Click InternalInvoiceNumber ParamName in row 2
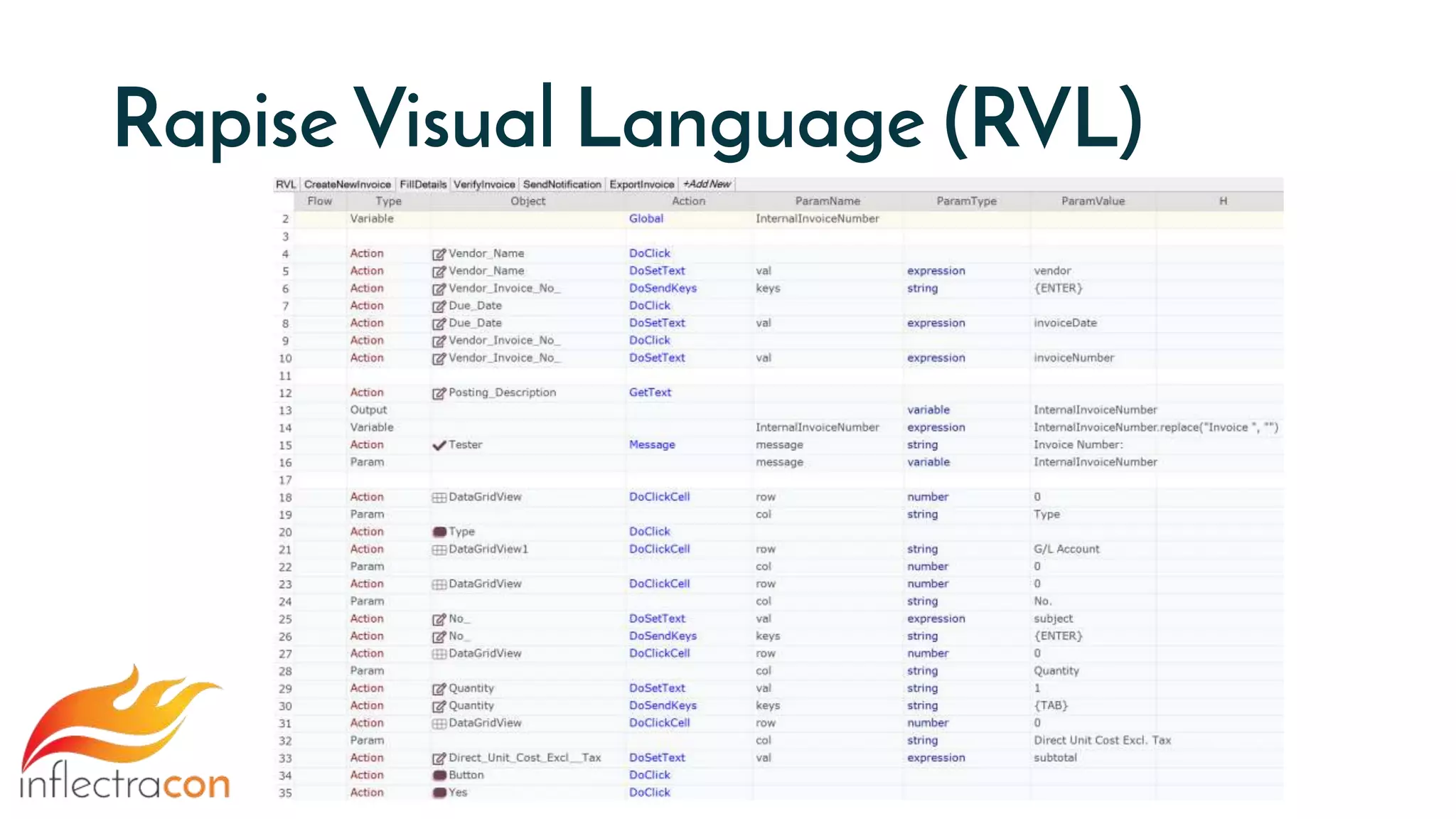 click(x=817, y=219)
